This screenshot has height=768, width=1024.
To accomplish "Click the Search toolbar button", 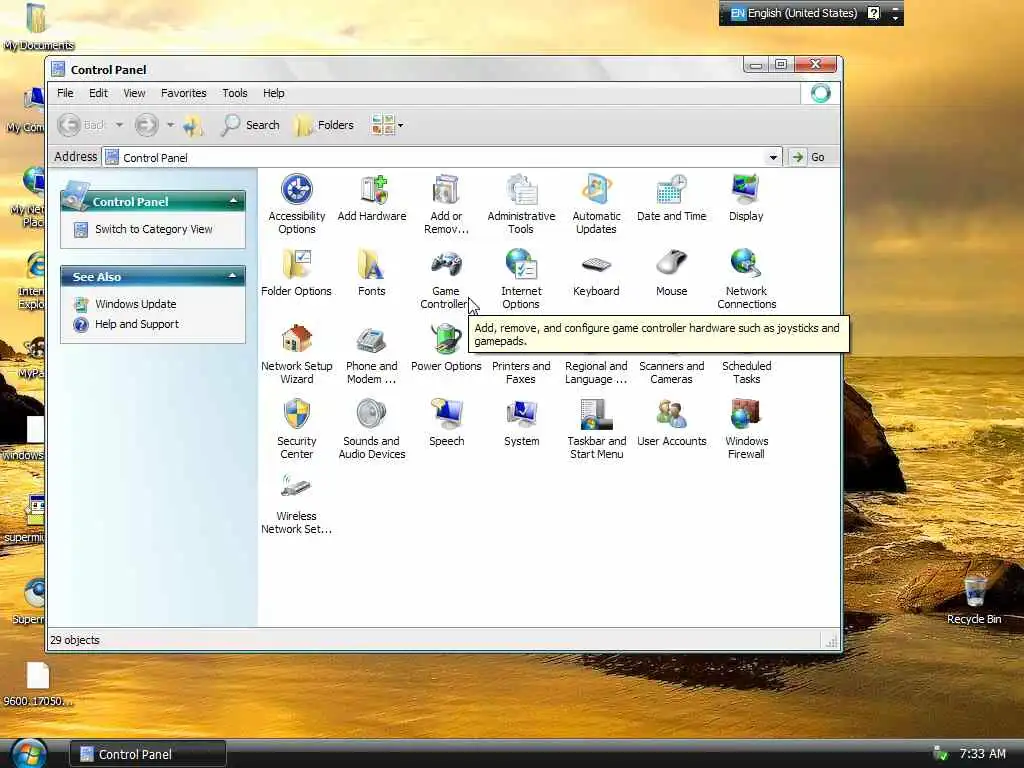I will click(250, 125).
